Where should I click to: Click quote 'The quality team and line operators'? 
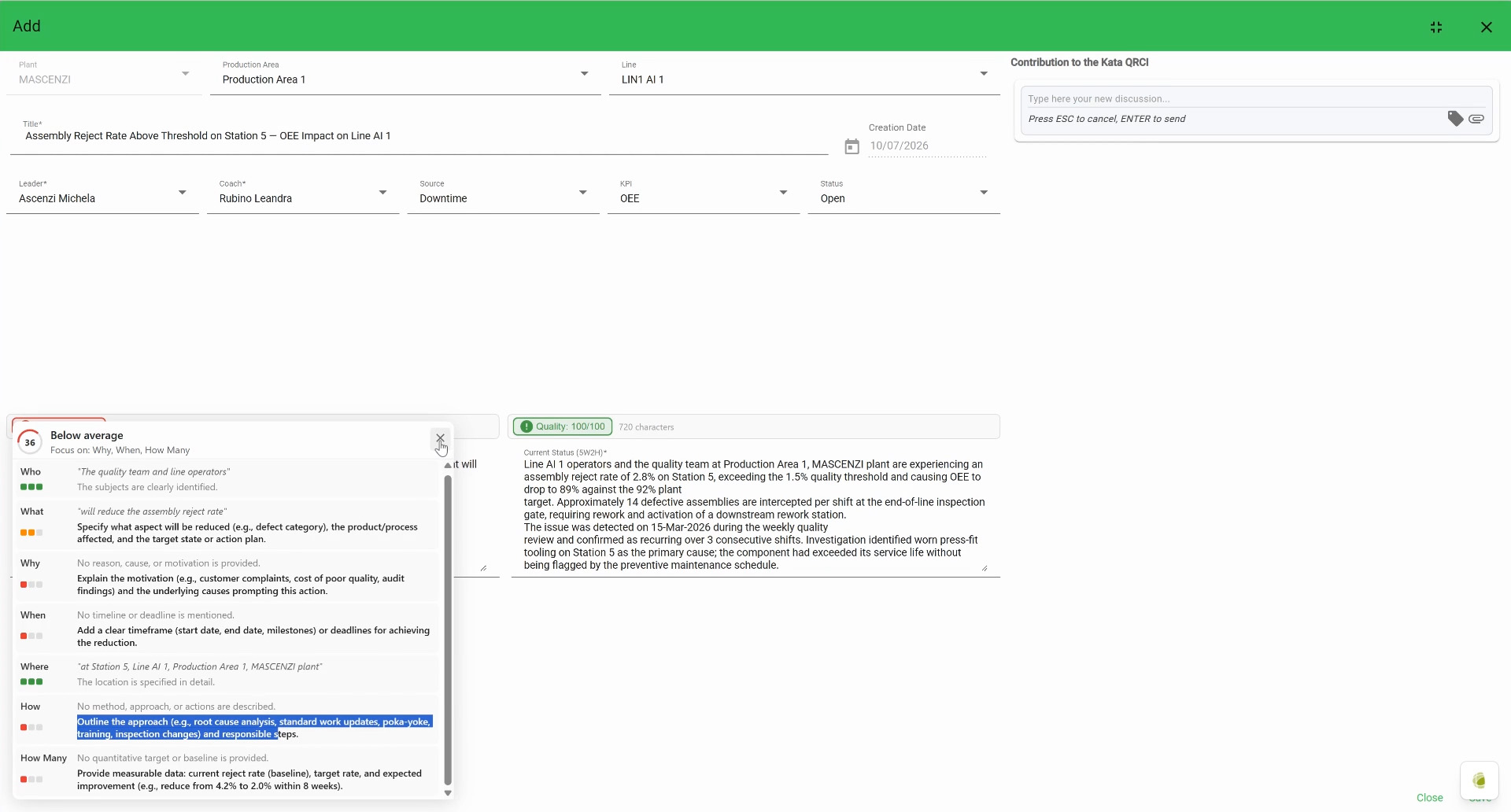pyautogui.click(x=153, y=472)
